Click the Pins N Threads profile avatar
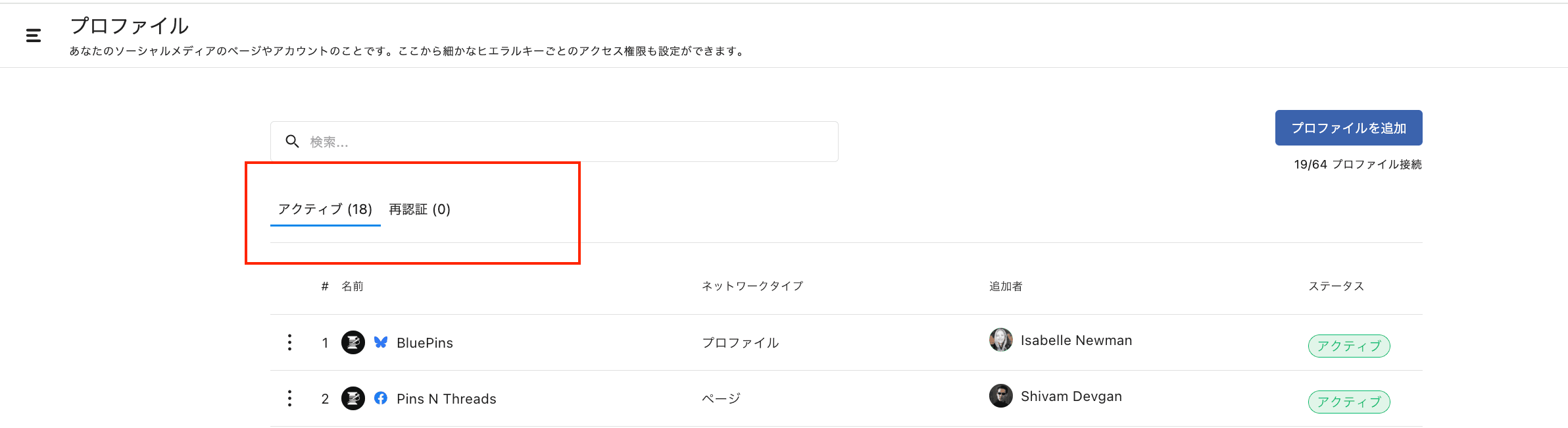 tap(353, 398)
